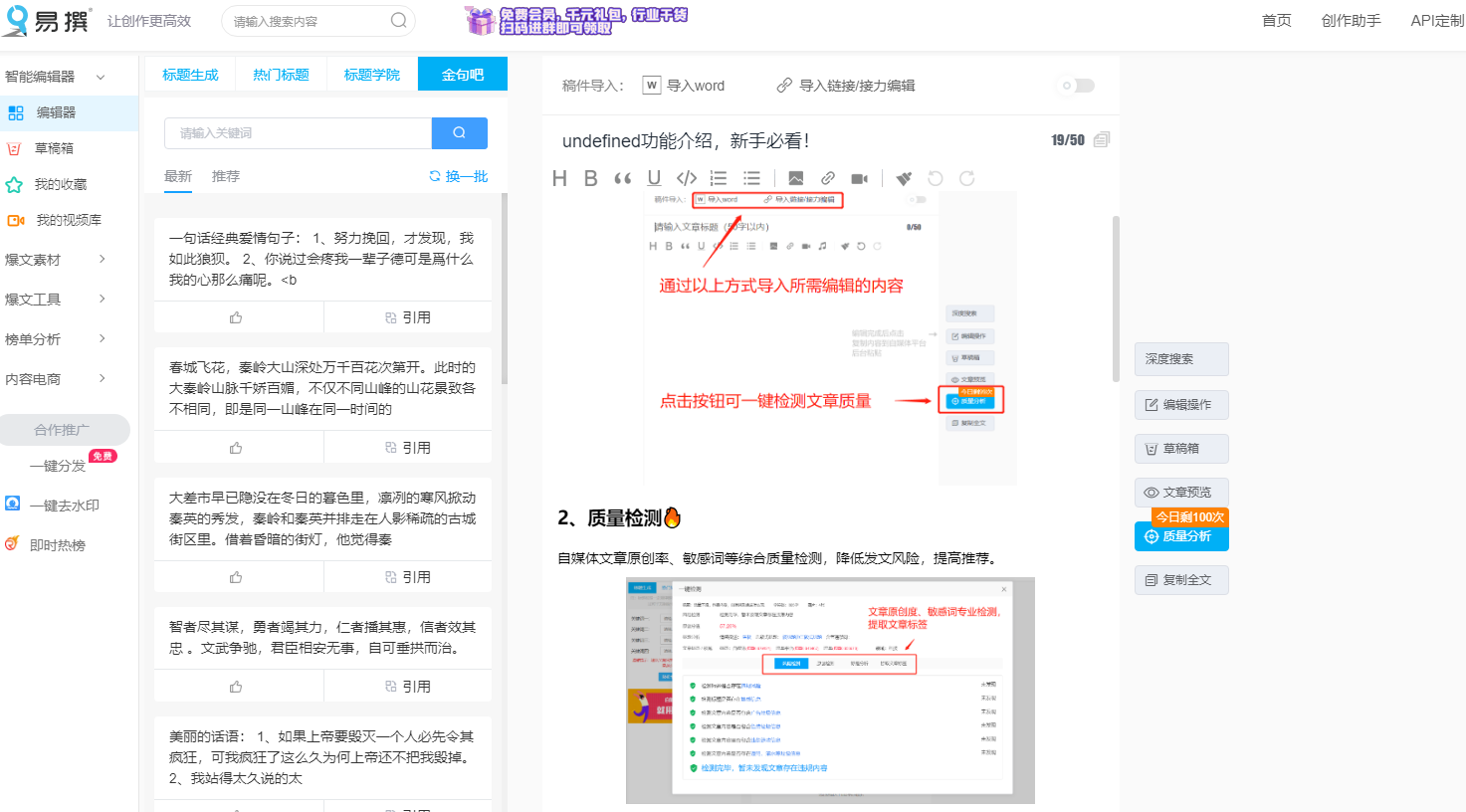Viewport: 1466px width, 812px height.
Task: Toggle the switch beside the import options
Action: [x=1078, y=86]
